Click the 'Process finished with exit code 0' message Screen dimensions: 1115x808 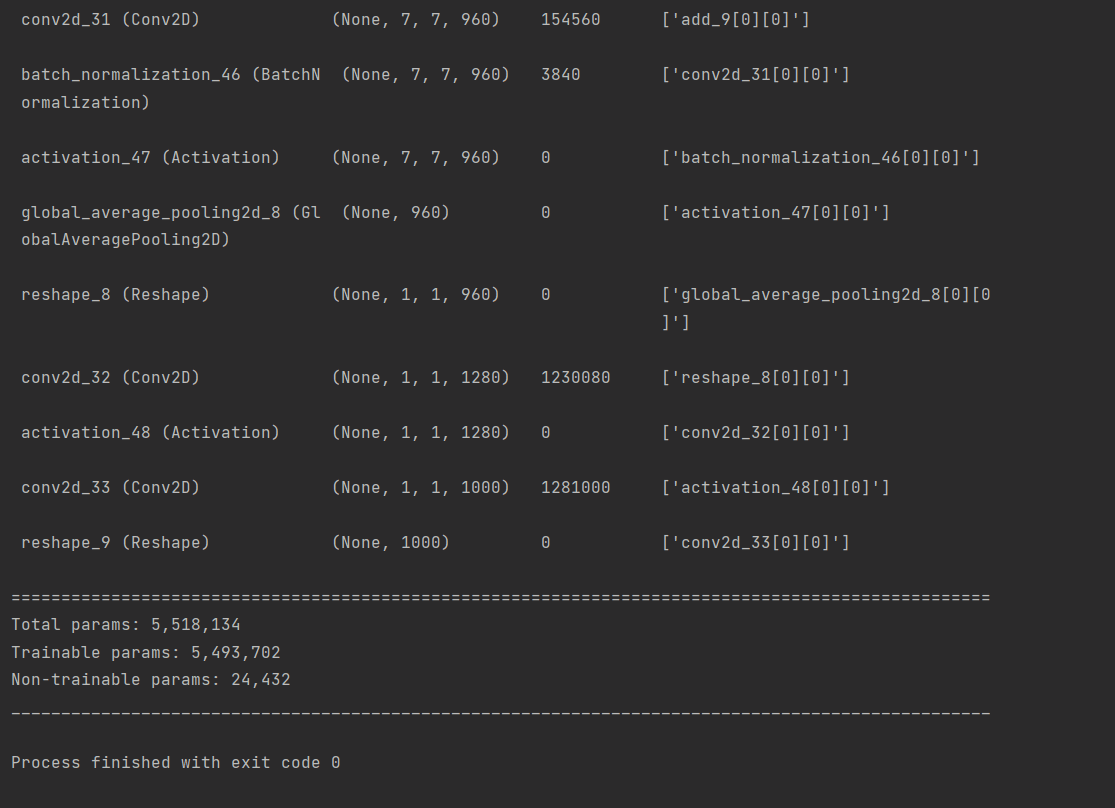pos(176,762)
